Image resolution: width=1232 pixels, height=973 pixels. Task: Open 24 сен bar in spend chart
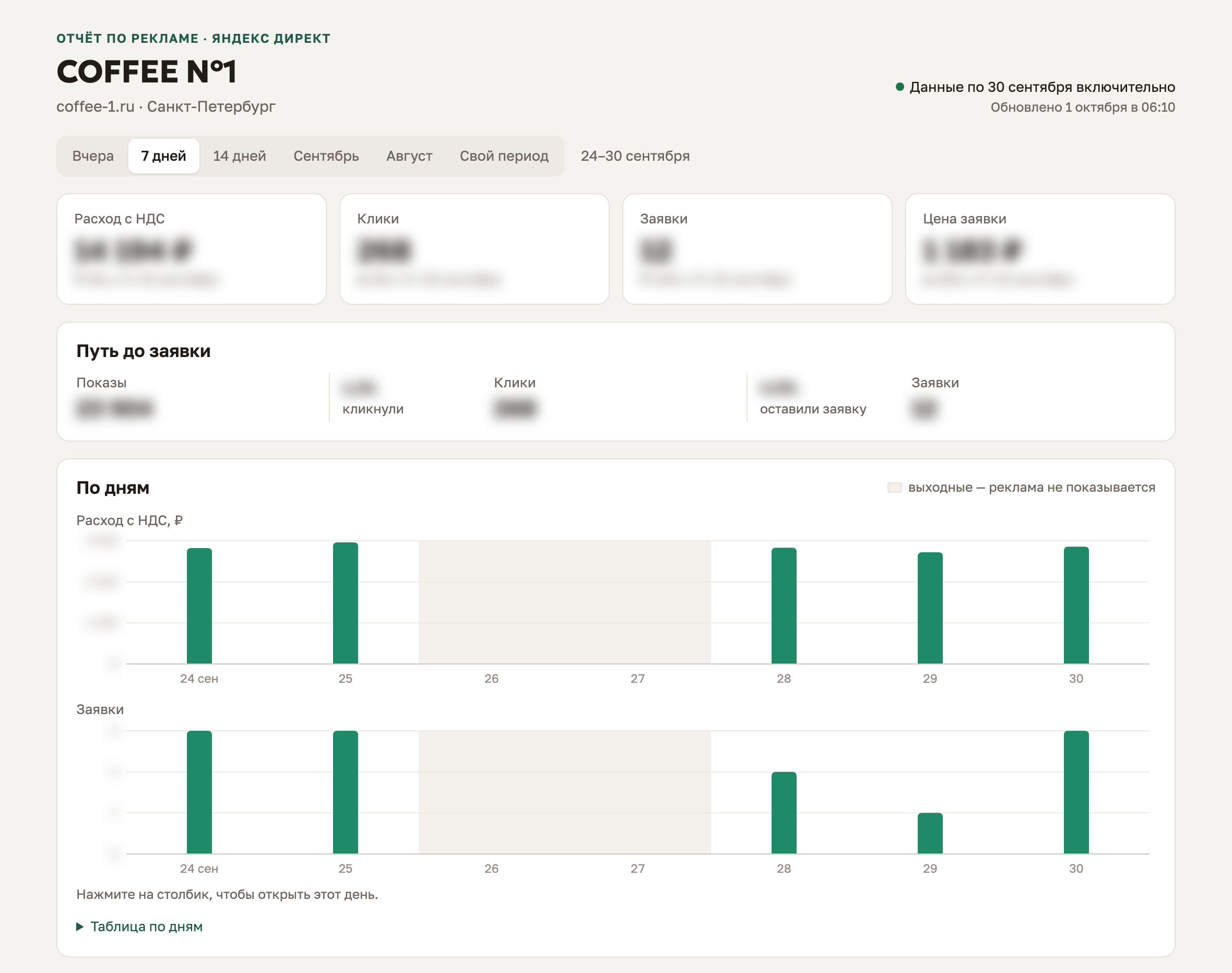click(x=199, y=606)
